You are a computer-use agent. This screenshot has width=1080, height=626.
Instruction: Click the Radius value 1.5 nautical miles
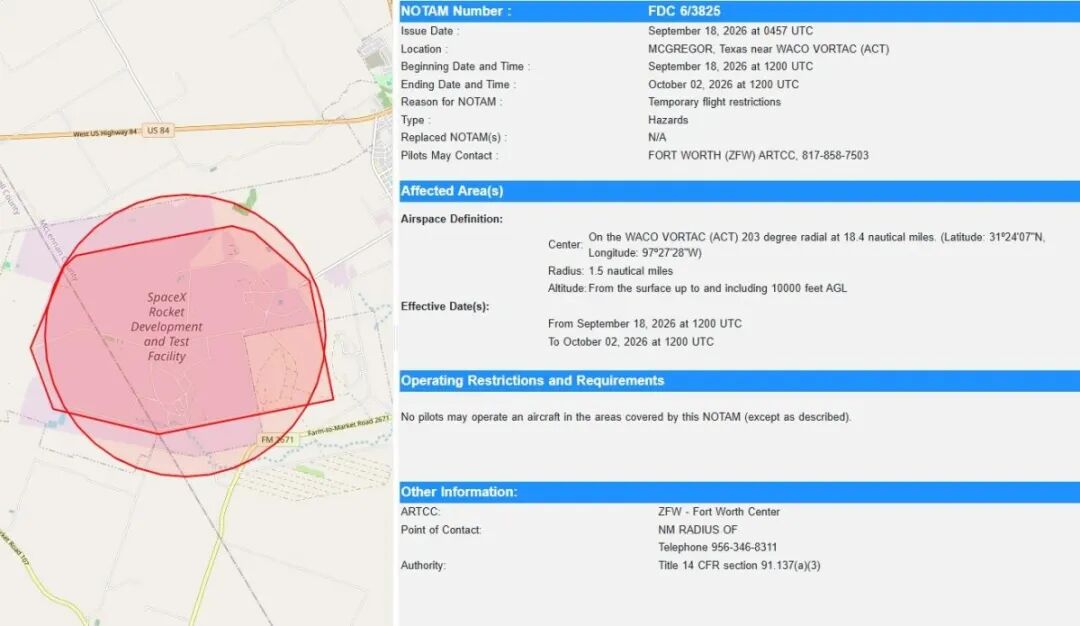click(x=630, y=271)
